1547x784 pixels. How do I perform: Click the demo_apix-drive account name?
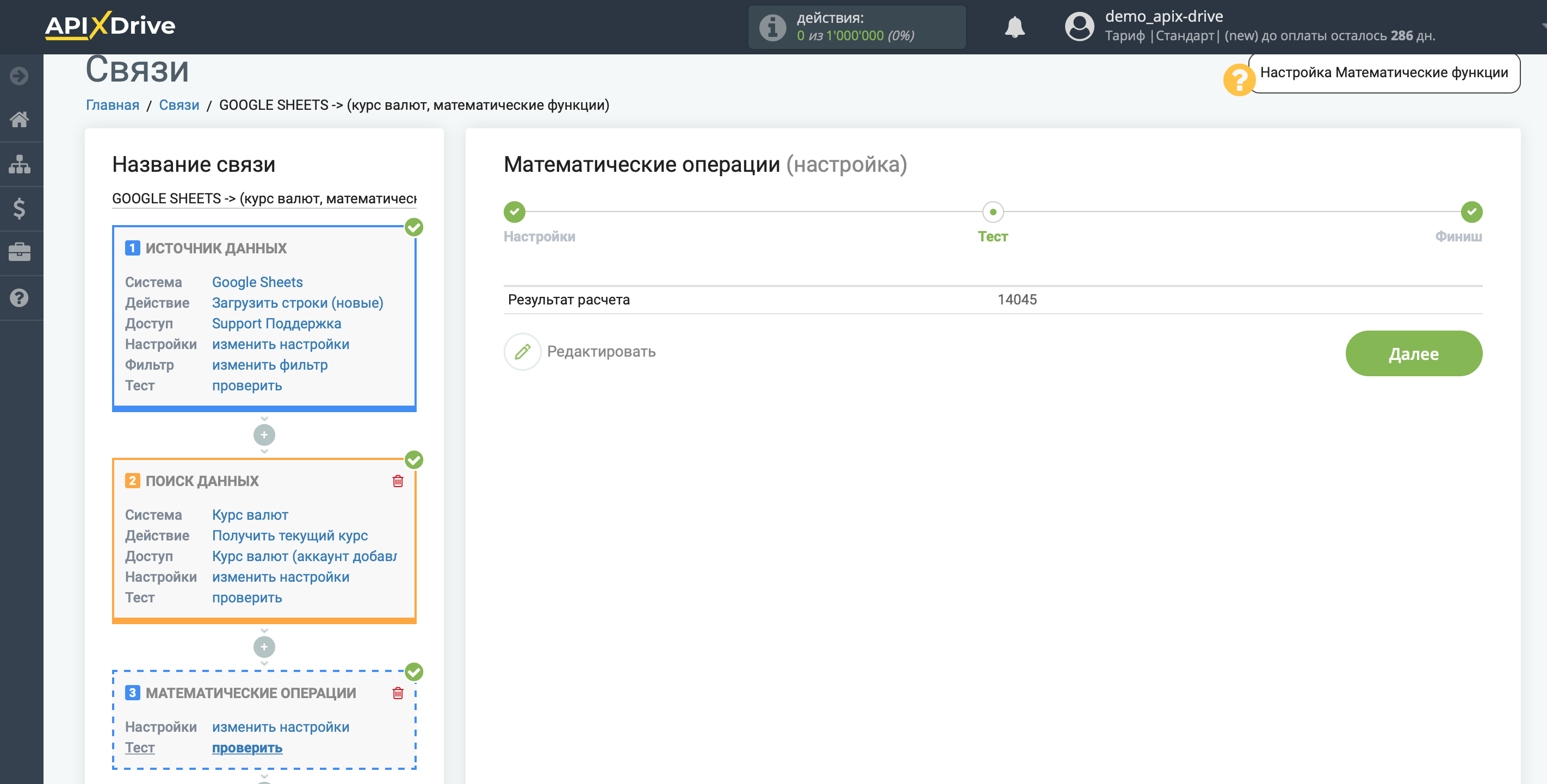1164,16
